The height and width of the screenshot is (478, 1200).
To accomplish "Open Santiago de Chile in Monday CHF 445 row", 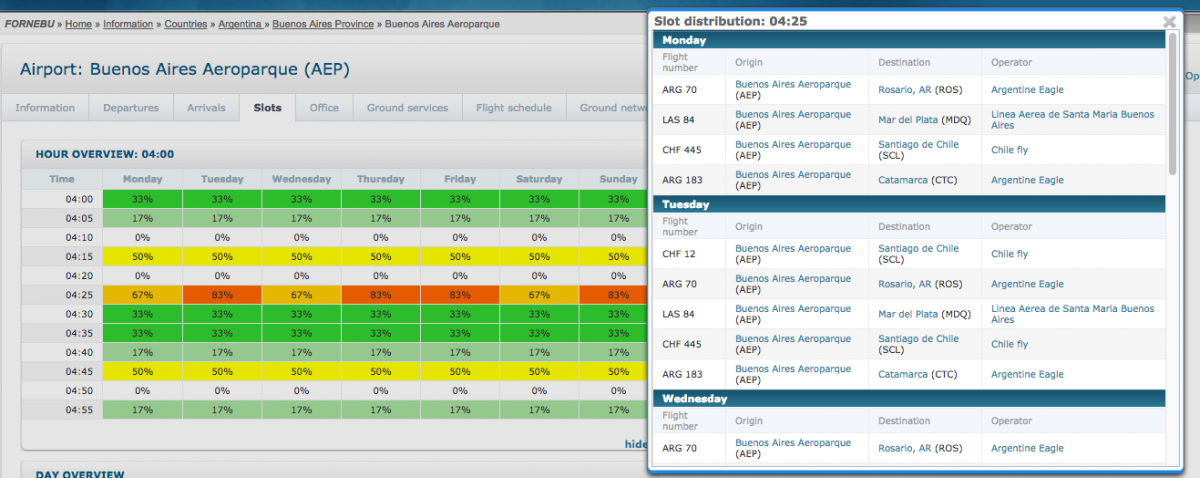I will pyautogui.click(x=918, y=144).
